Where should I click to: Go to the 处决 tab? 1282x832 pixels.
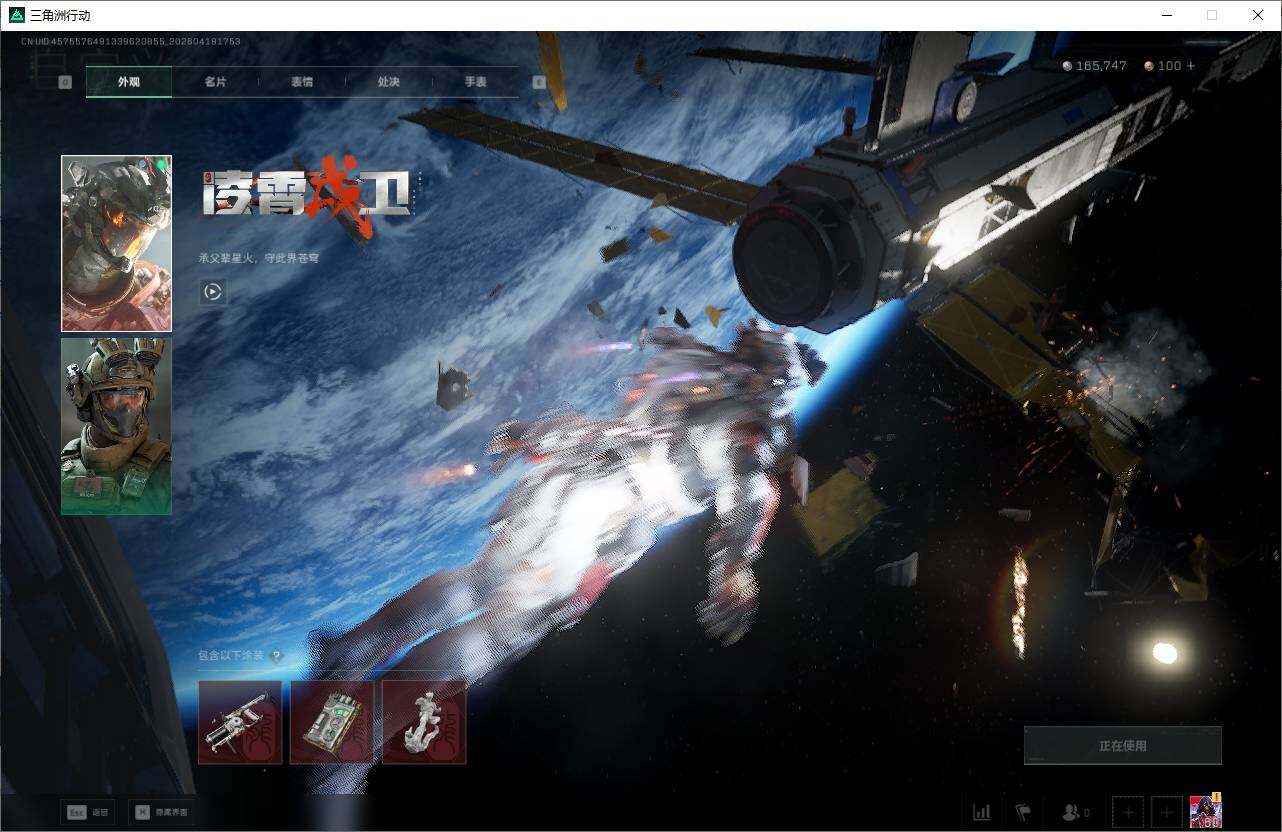pos(389,82)
